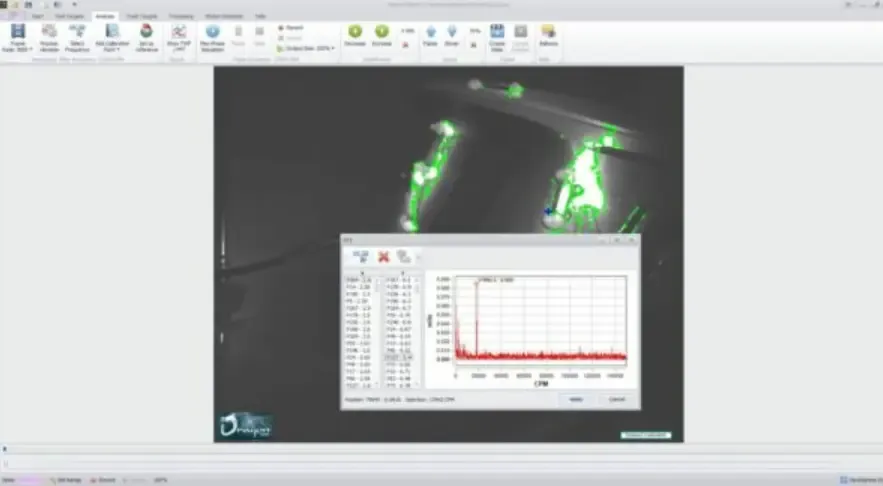Viewport: 883px width, 486px height.
Task: Click third toolbar icon in FFT dialog
Action: click(403, 257)
